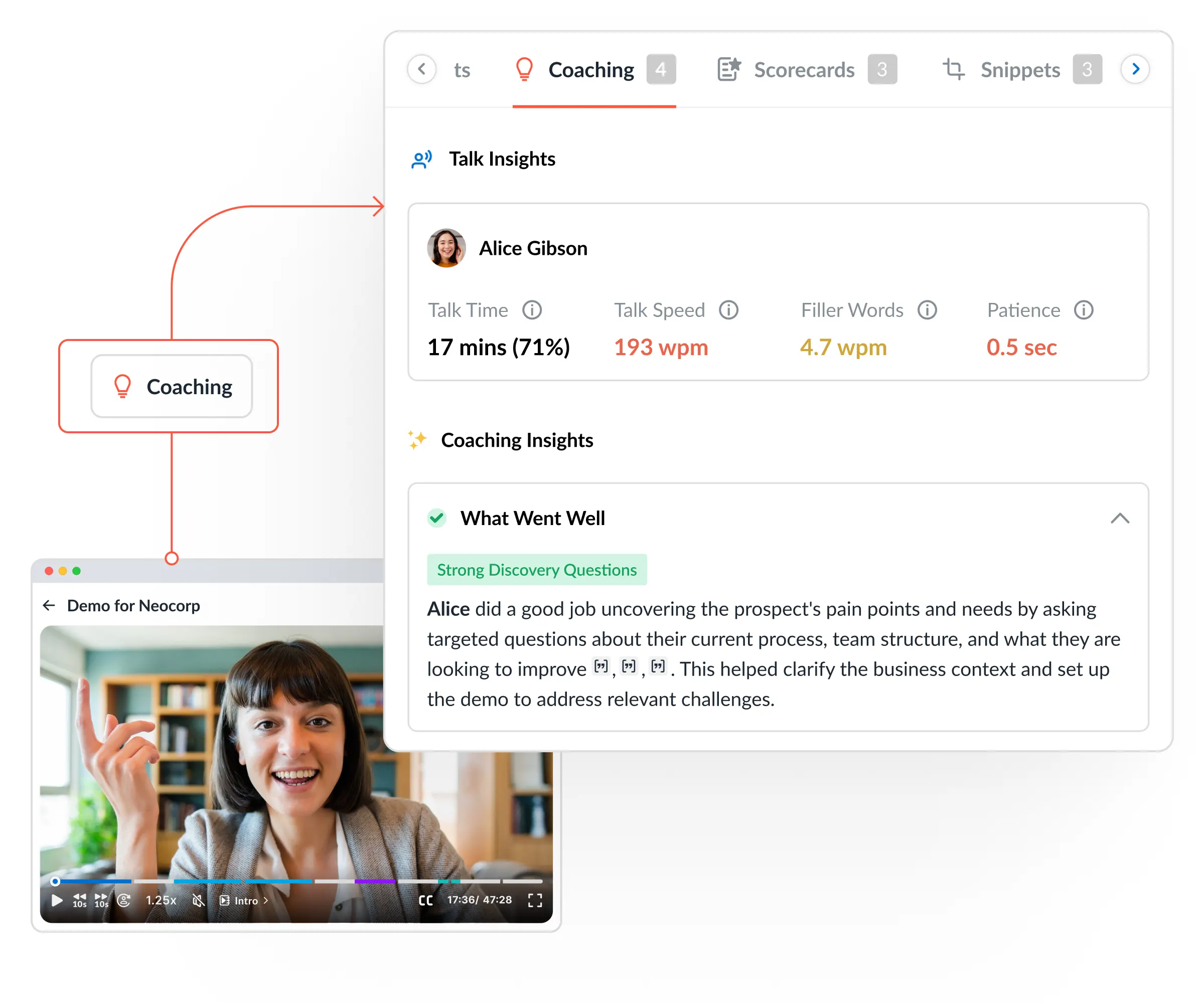Click the Coaching button in the red box
The width and height of the screenshot is (1204, 1003).
click(172, 387)
